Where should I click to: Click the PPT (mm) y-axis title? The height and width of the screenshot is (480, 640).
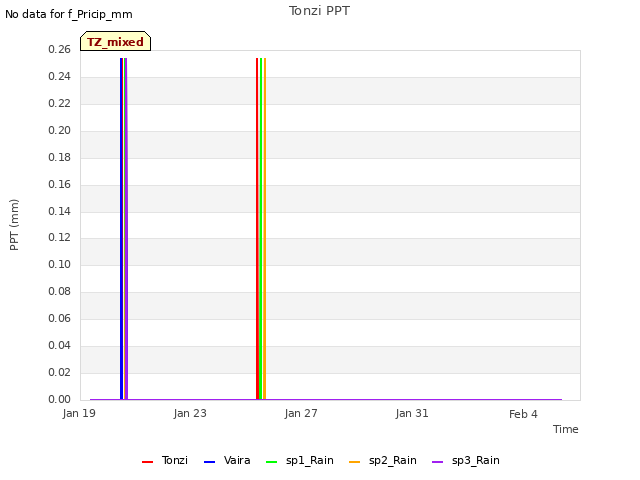14,225
